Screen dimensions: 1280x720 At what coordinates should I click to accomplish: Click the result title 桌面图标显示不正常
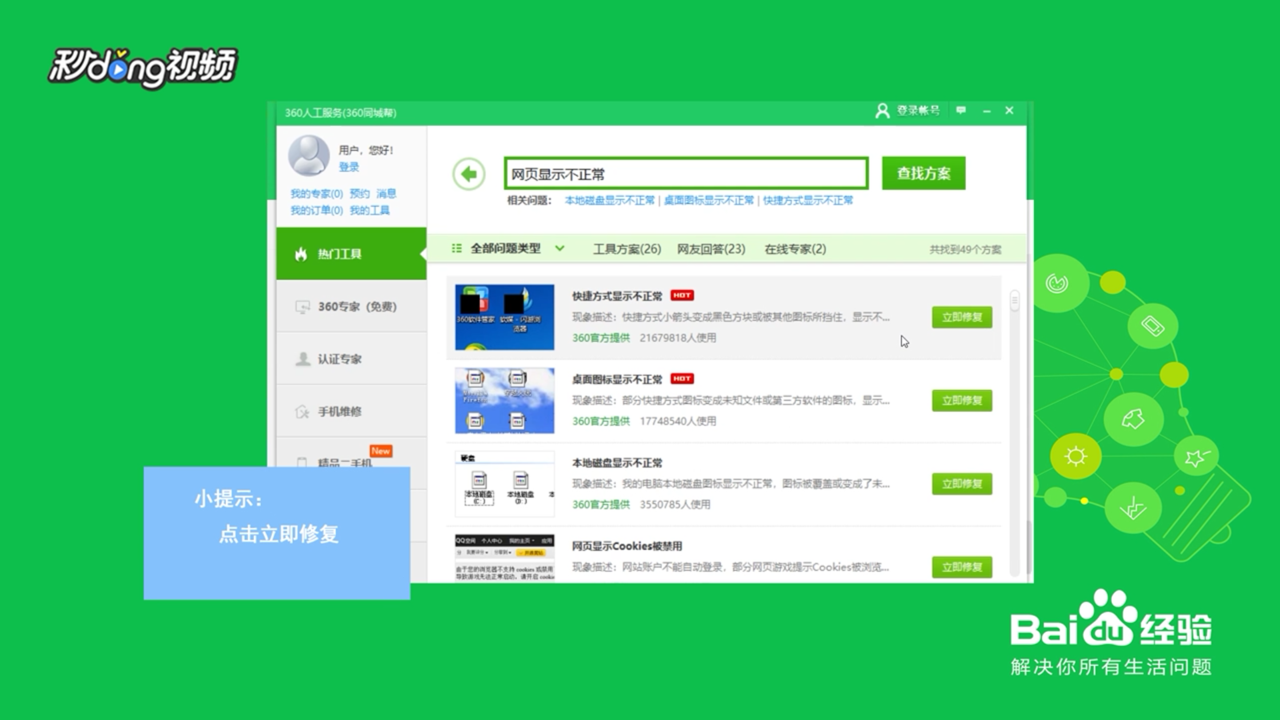[x=617, y=380]
